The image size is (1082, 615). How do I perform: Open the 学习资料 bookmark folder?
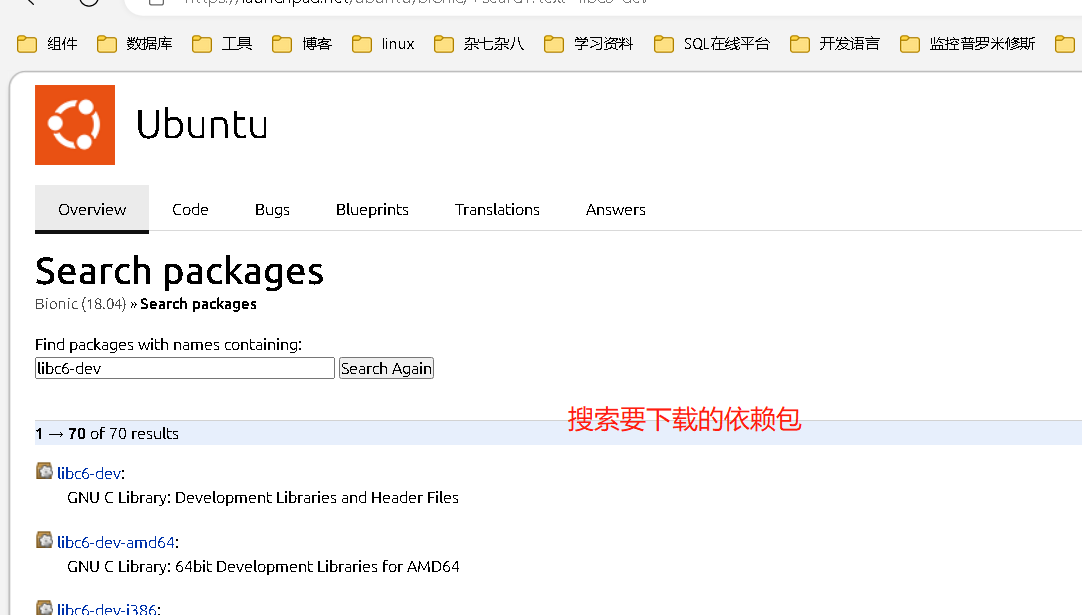point(588,44)
